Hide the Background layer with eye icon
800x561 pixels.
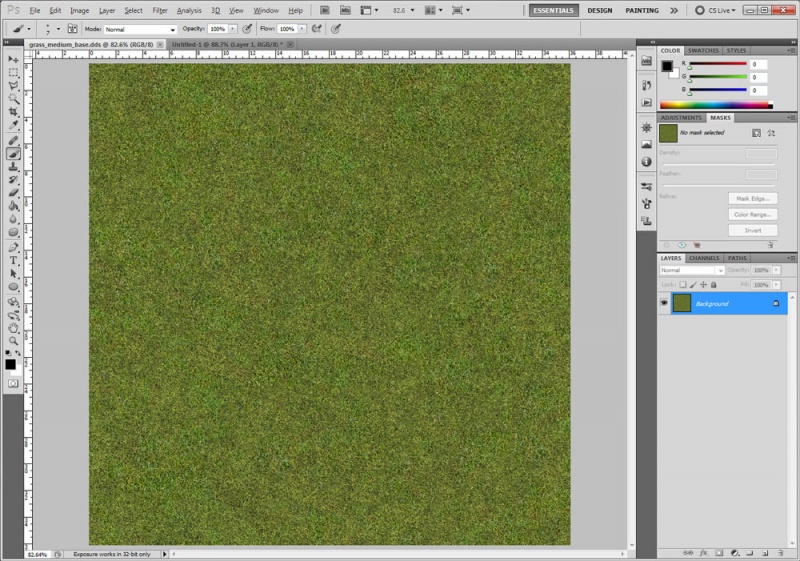coord(664,303)
